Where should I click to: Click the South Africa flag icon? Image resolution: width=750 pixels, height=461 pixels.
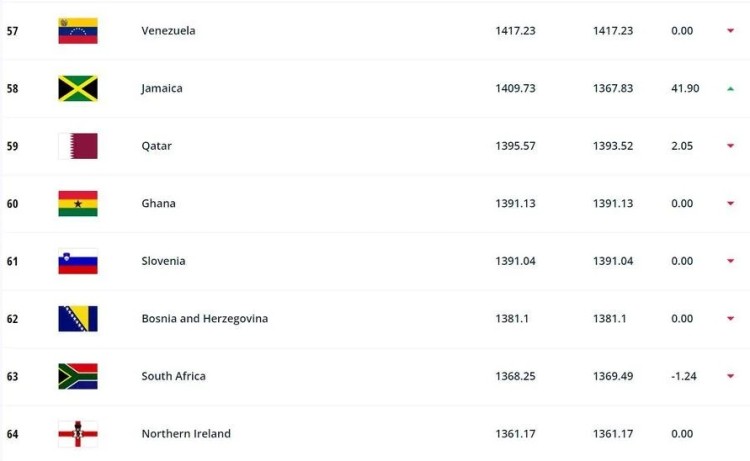click(78, 376)
